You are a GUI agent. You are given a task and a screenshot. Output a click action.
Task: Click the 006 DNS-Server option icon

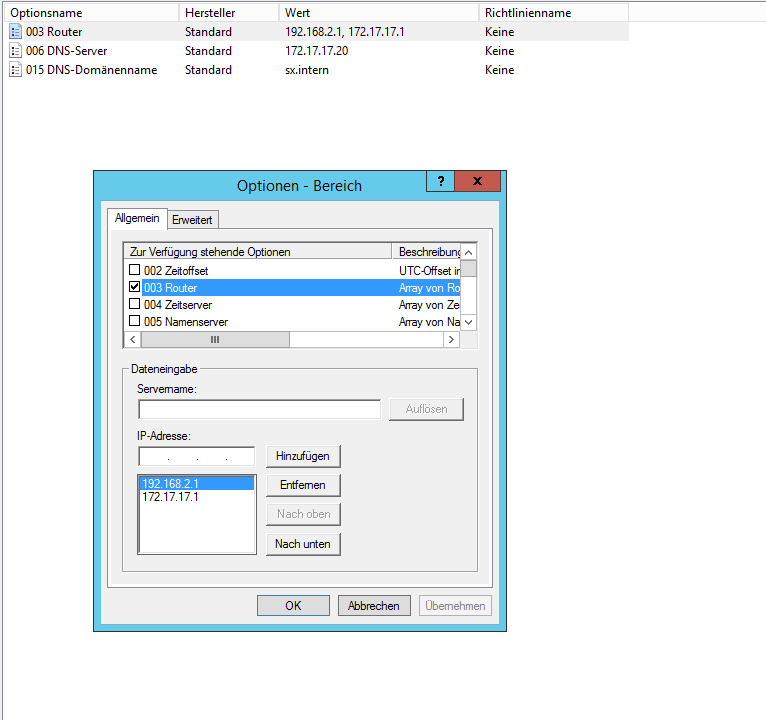pos(16,51)
